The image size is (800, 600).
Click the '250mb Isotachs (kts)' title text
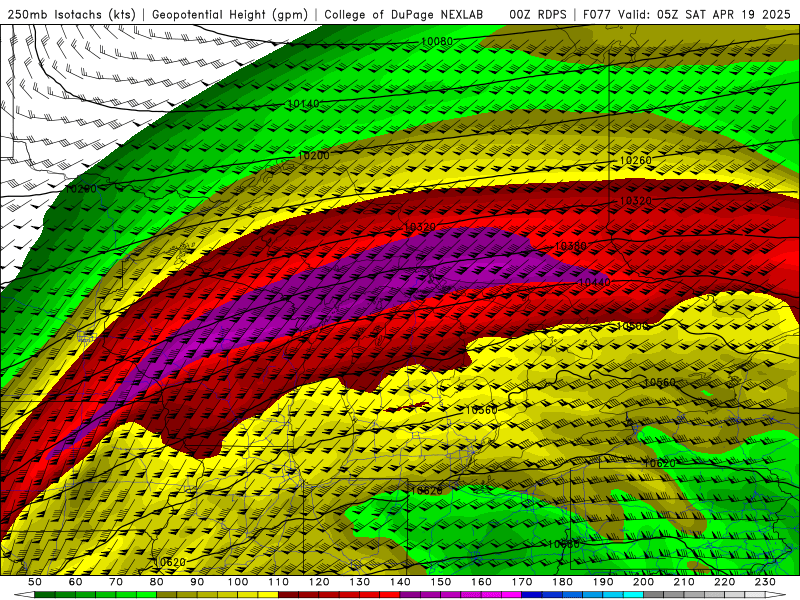coord(72,15)
